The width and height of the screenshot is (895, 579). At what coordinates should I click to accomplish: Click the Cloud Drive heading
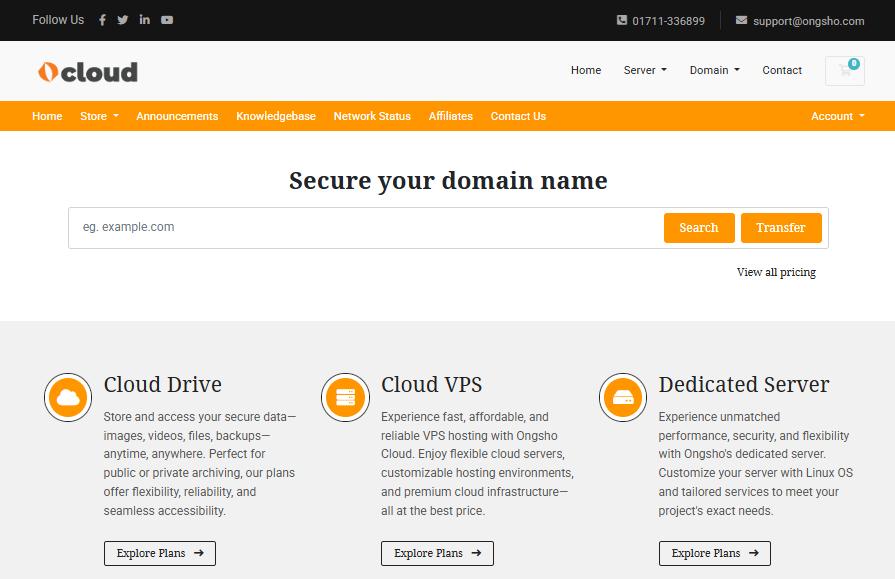click(x=163, y=384)
